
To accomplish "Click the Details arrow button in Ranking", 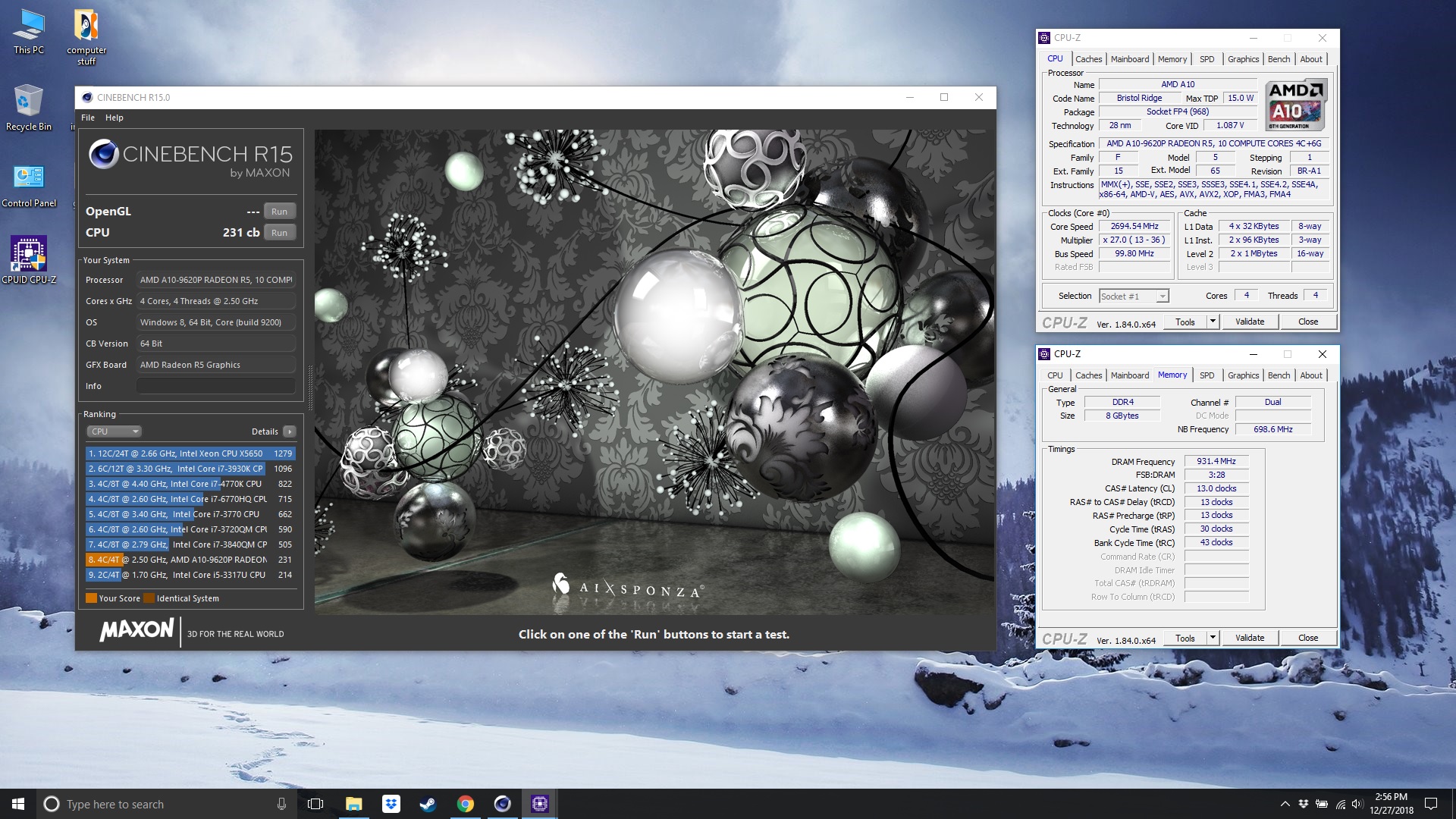I will [x=289, y=431].
